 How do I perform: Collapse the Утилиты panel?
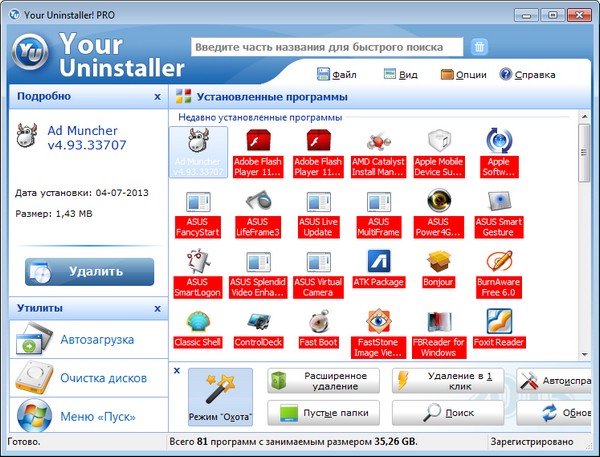click(x=157, y=308)
